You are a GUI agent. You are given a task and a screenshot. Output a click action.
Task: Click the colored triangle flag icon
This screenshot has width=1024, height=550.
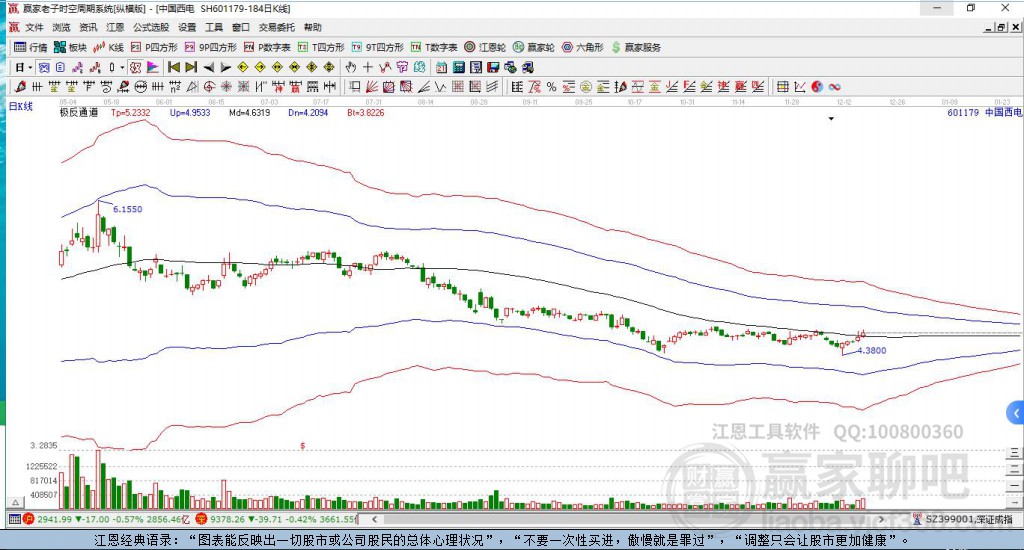coord(152,67)
